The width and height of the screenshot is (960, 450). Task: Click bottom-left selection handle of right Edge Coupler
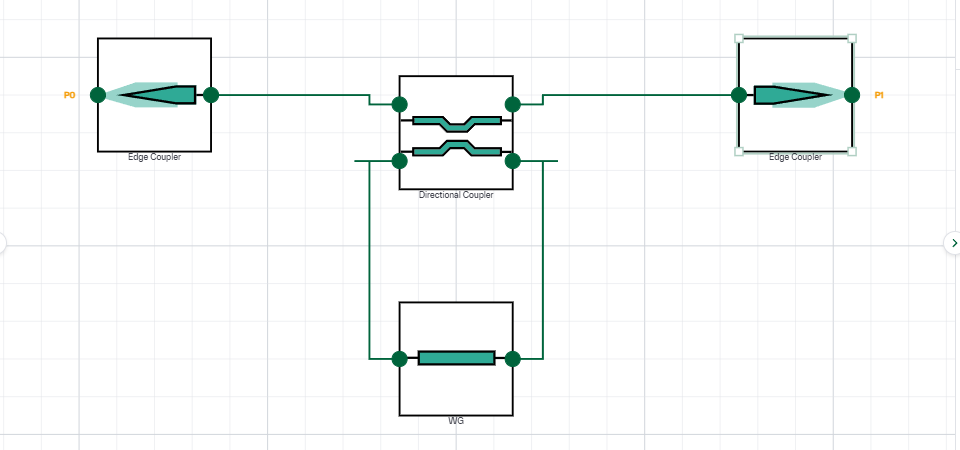click(739, 151)
